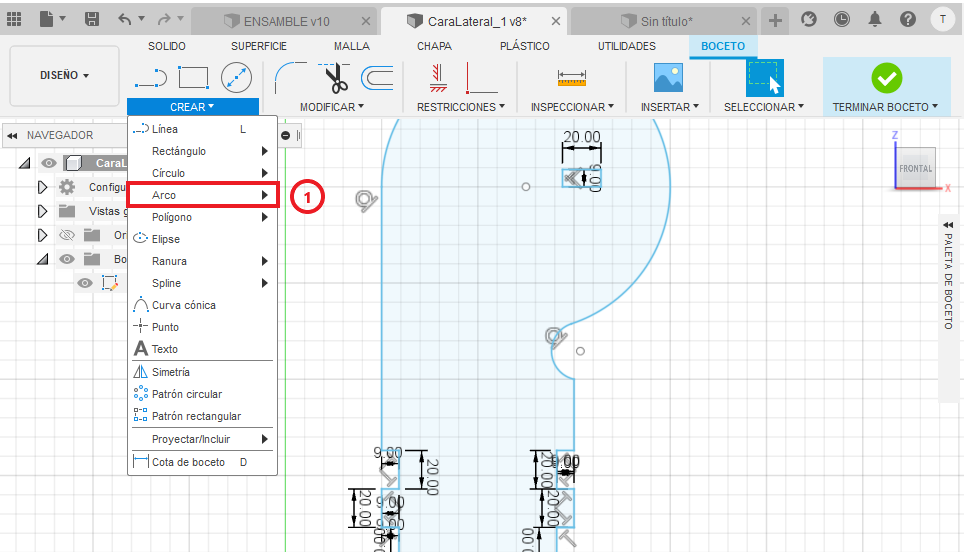Open the user profile T avatar
This screenshot has width=964, height=552.
[x=942, y=19]
